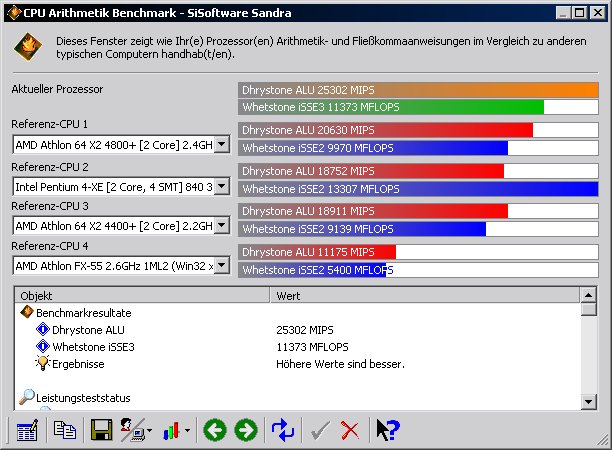The width and height of the screenshot is (612, 450).
Task: Open Referenz-CPU 2 dropdown arrow
Action: pos(221,186)
